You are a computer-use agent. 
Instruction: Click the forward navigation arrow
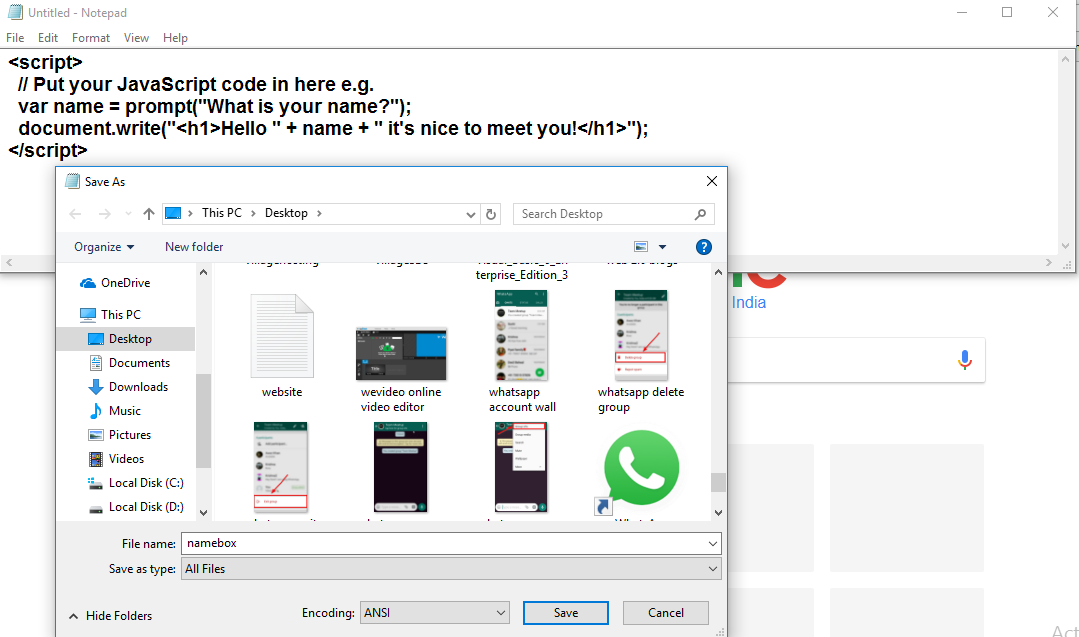(103, 213)
